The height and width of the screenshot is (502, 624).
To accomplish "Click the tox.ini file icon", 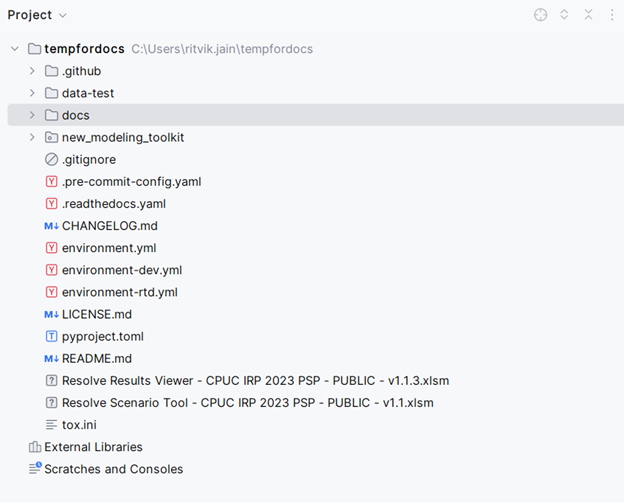I will (x=52, y=425).
